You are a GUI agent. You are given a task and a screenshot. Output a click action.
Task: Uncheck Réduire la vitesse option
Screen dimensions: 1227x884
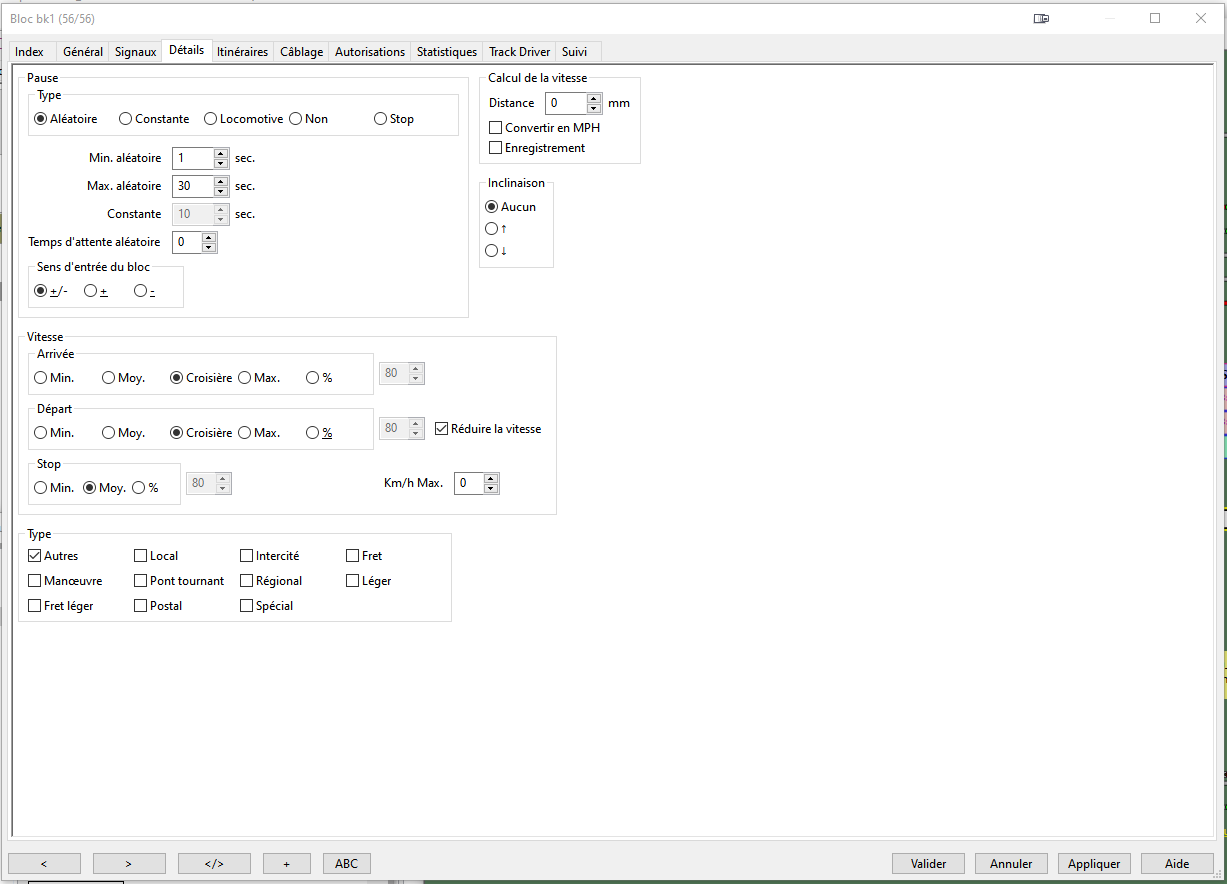[442, 429]
